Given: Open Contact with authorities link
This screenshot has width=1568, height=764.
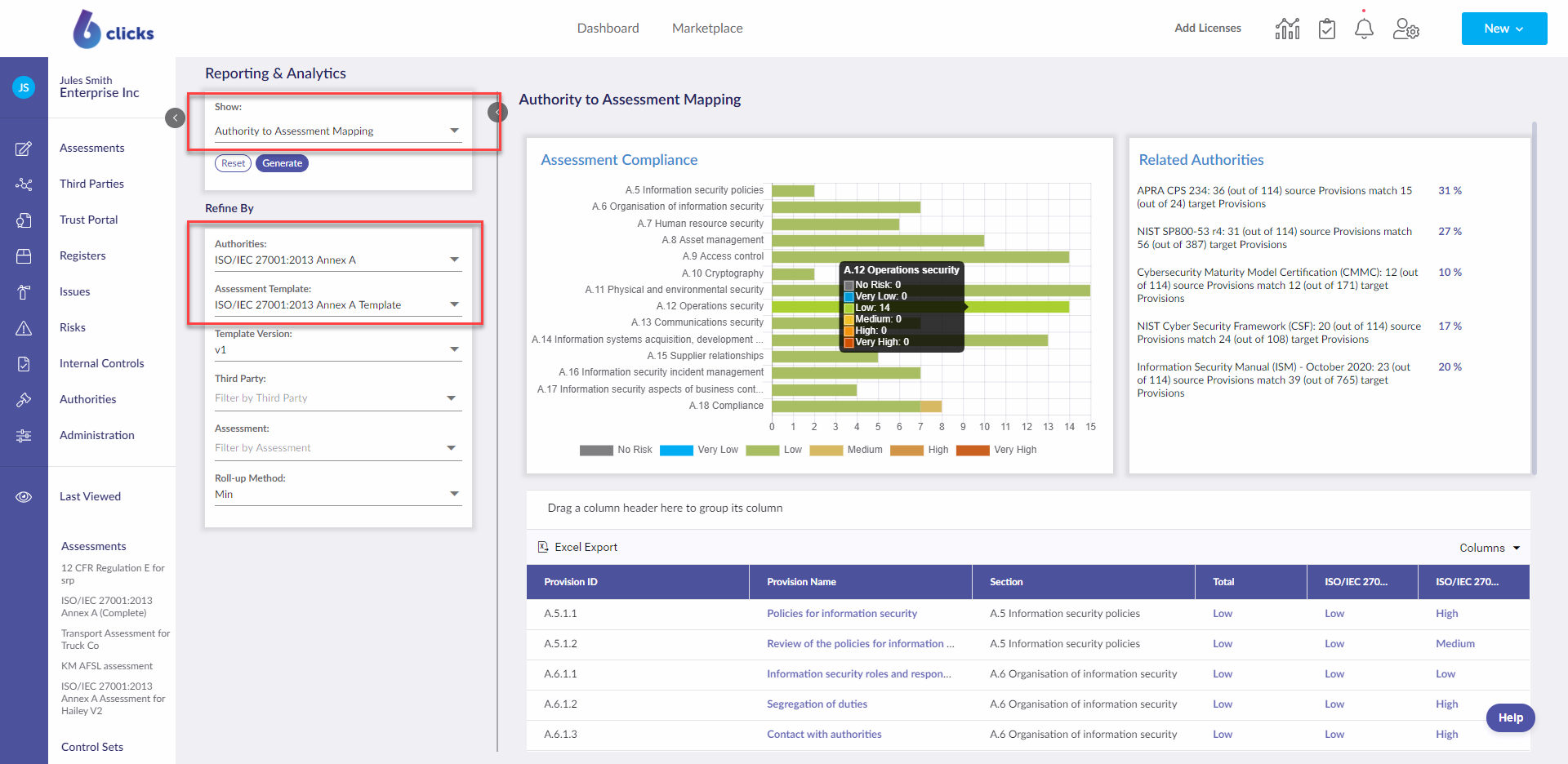Looking at the screenshot, I should (x=824, y=735).
